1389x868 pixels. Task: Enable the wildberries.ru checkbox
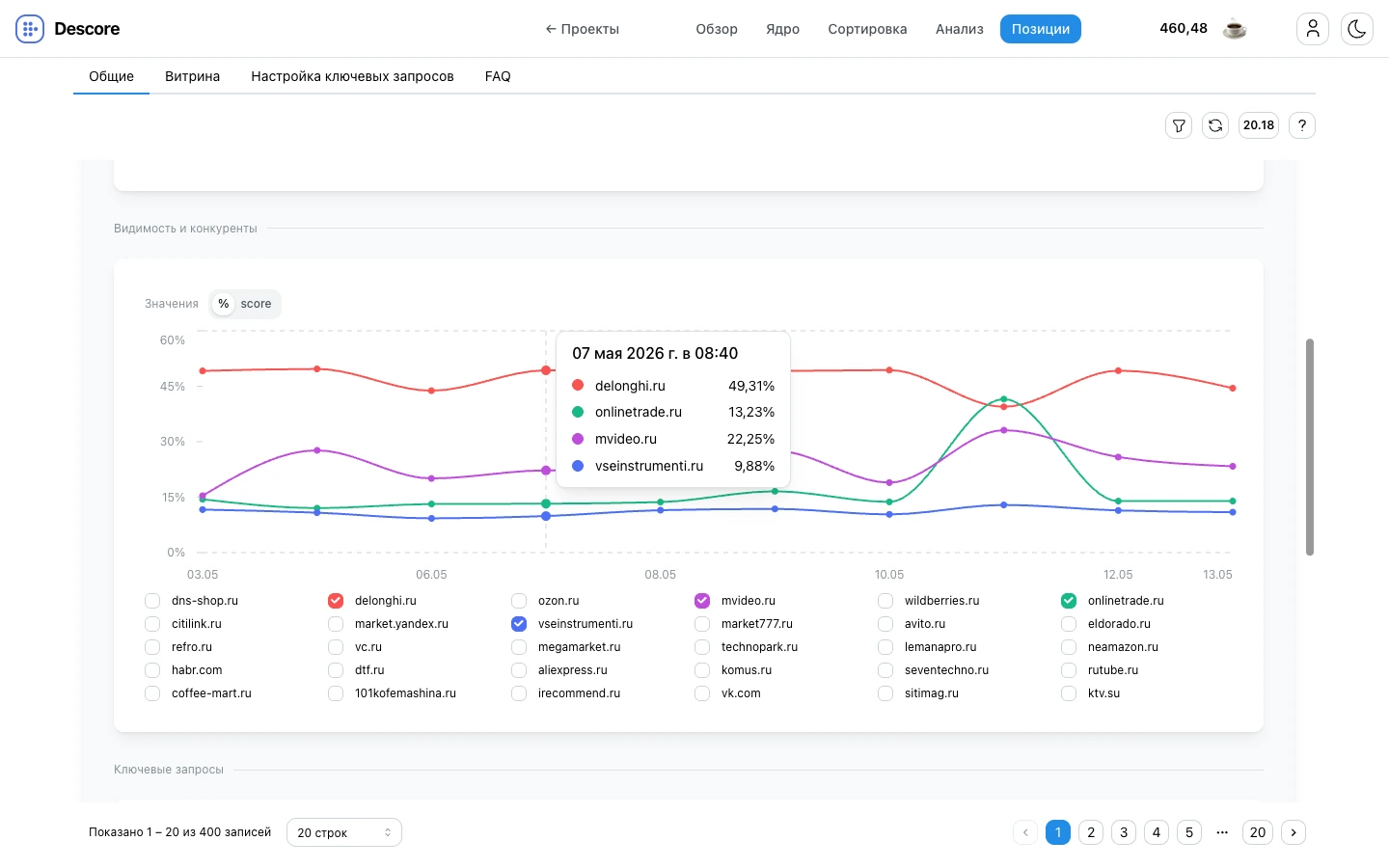885,601
